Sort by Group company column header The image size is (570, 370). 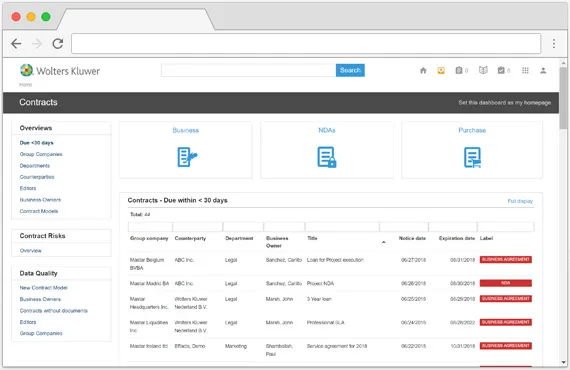click(149, 238)
